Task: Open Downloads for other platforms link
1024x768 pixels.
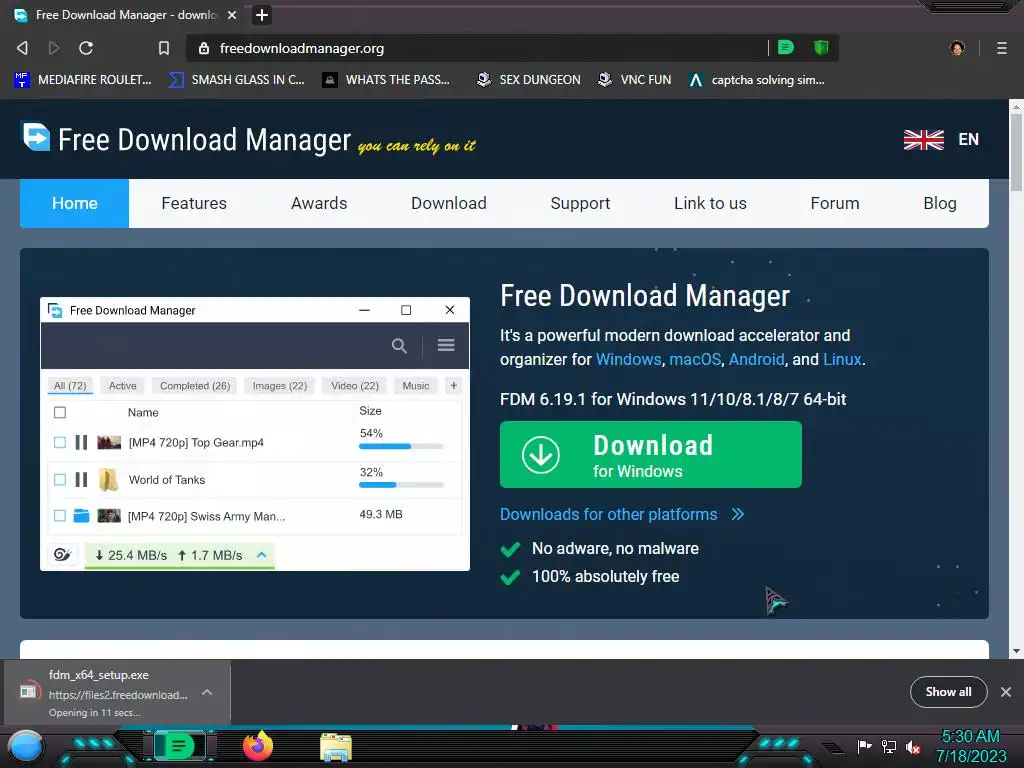Action: (622, 514)
